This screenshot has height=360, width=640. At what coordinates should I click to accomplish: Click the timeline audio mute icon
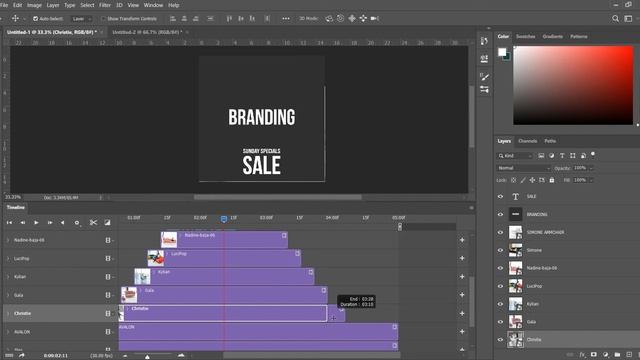(x=62, y=222)
